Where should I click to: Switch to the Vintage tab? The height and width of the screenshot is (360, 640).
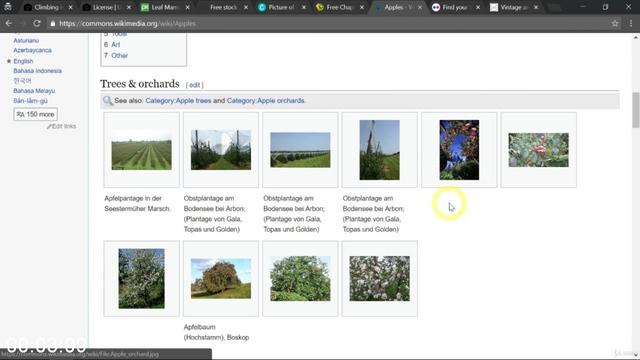tap(513, 7)
